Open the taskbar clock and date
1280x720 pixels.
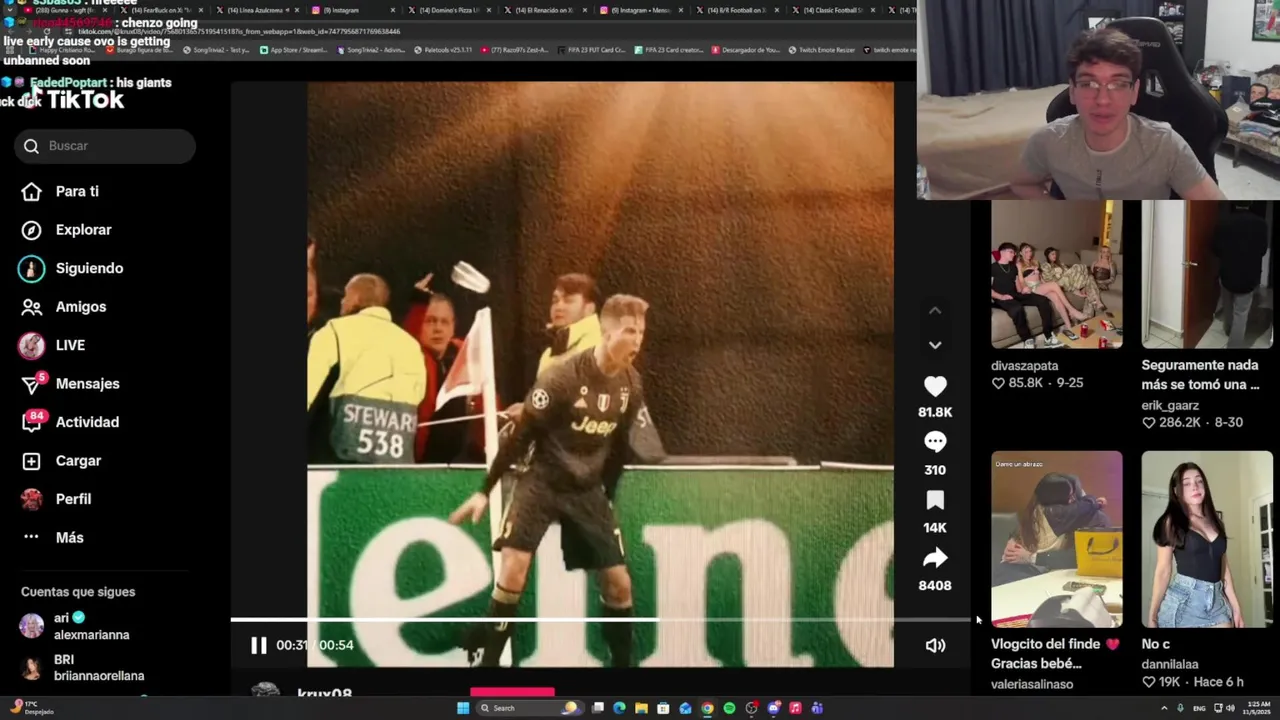point(1257,708)
